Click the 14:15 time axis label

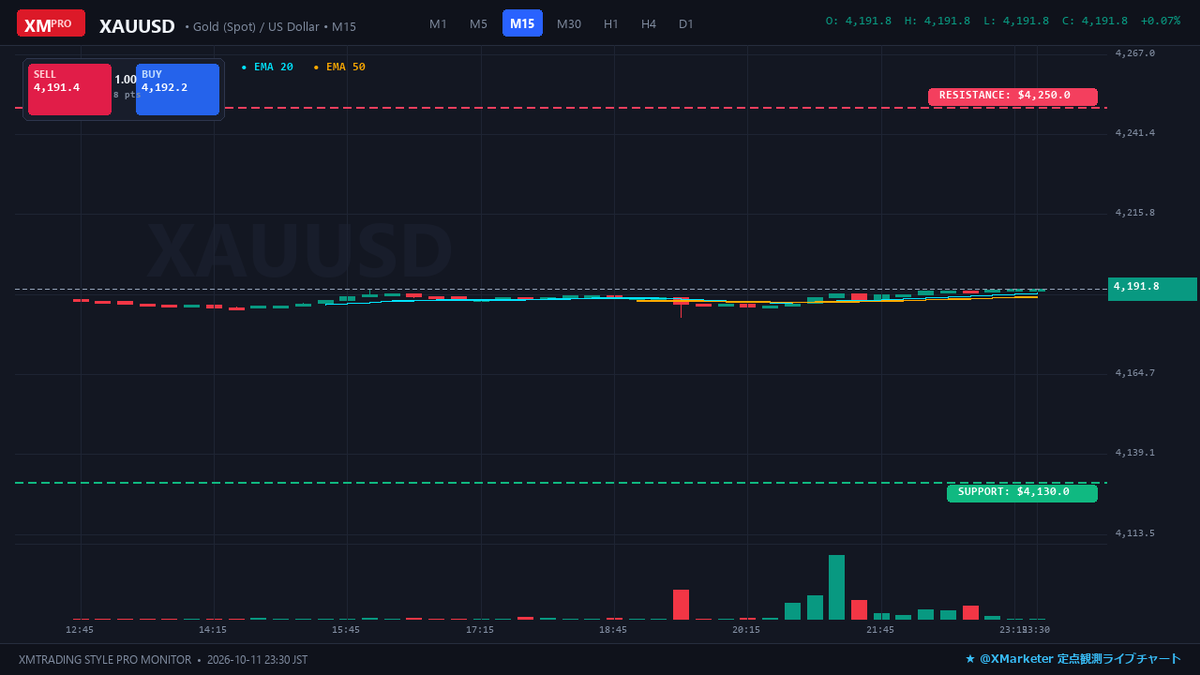tap(213, 630)
